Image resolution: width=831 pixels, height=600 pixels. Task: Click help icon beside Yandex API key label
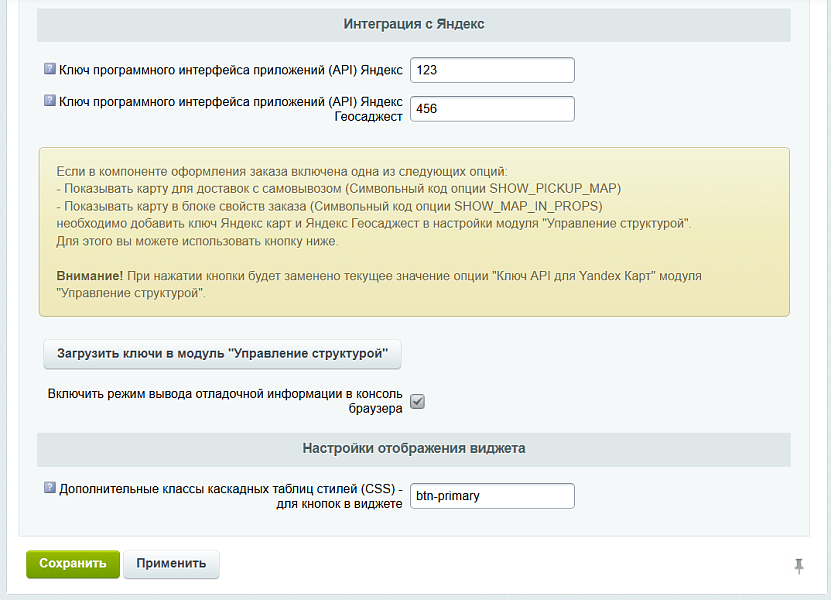[50, 70]
